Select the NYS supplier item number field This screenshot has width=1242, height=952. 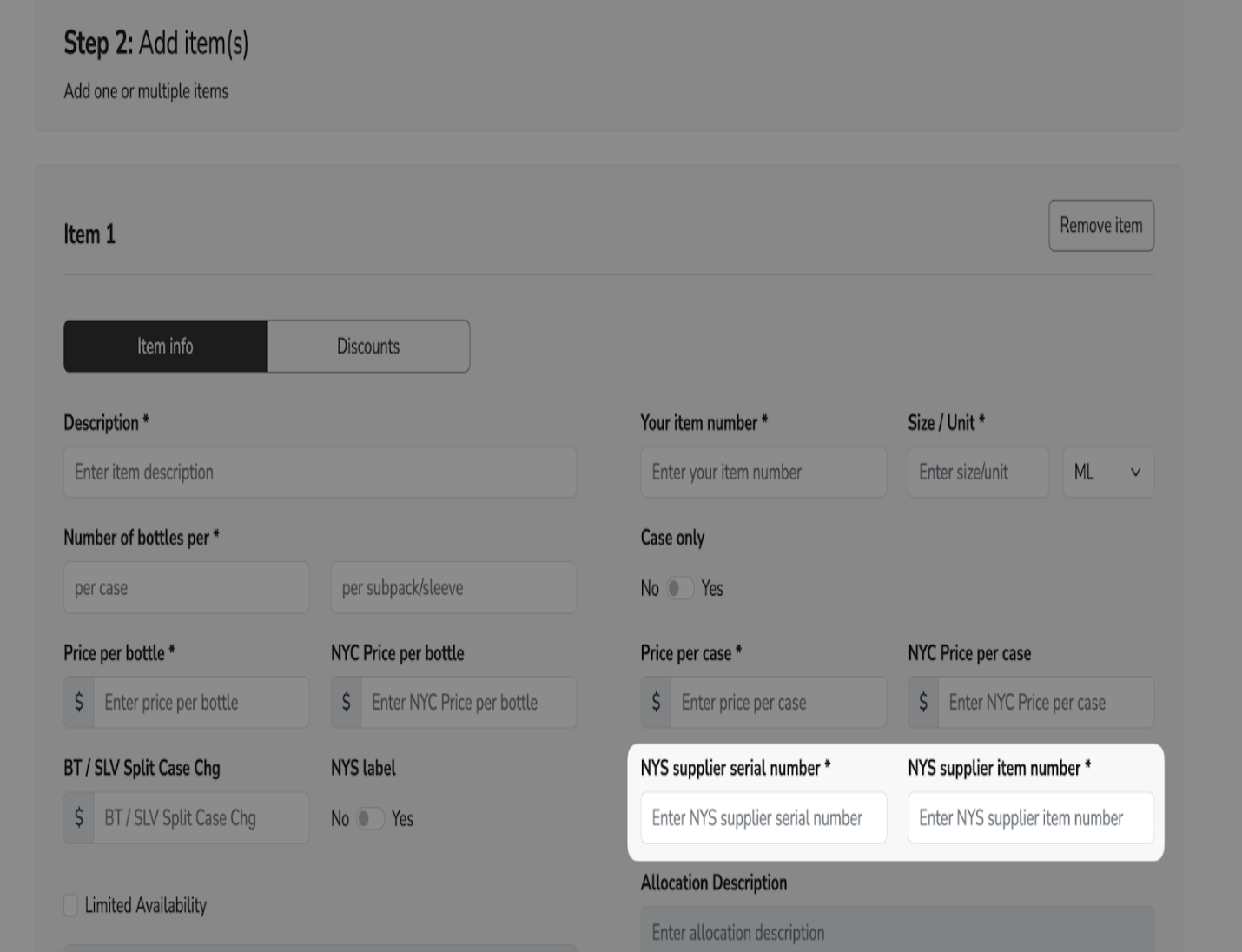point(1030,817)
